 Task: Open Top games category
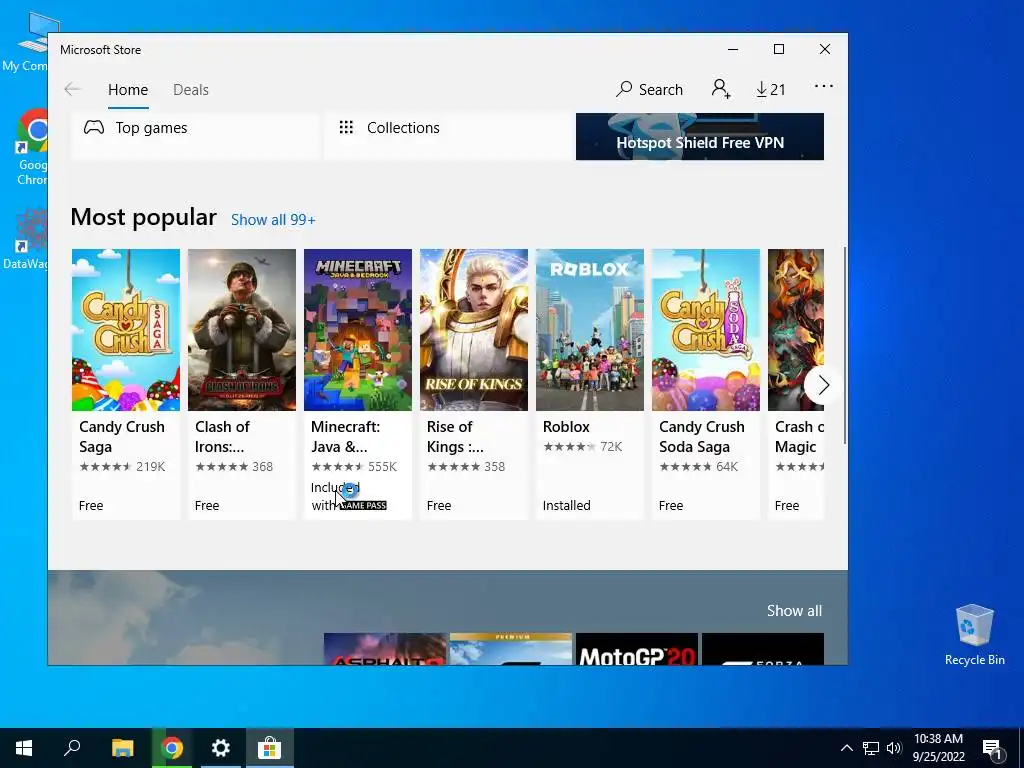coord(195,135)
